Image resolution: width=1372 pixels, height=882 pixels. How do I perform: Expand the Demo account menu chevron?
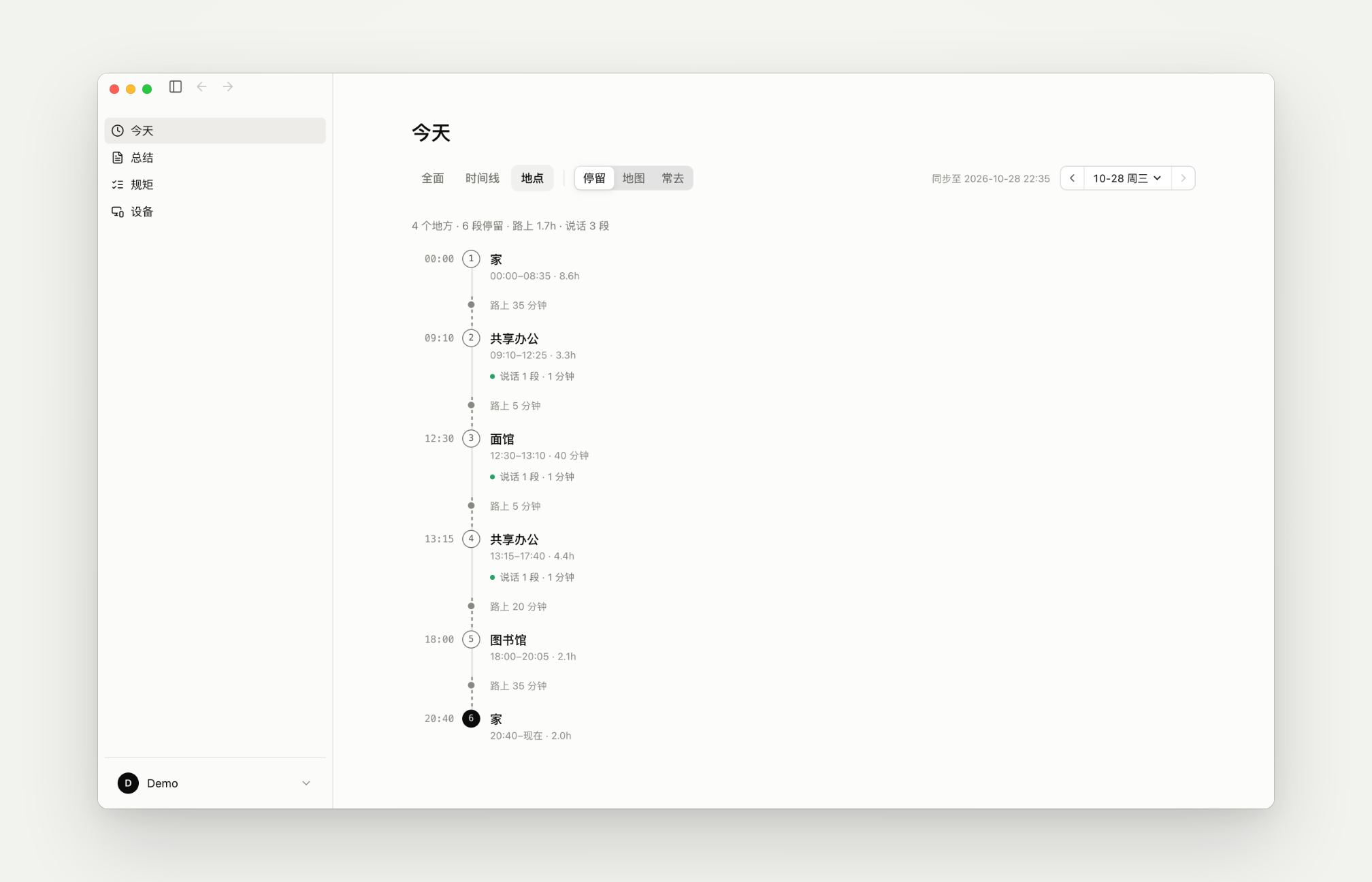click(x=306, y=783)
